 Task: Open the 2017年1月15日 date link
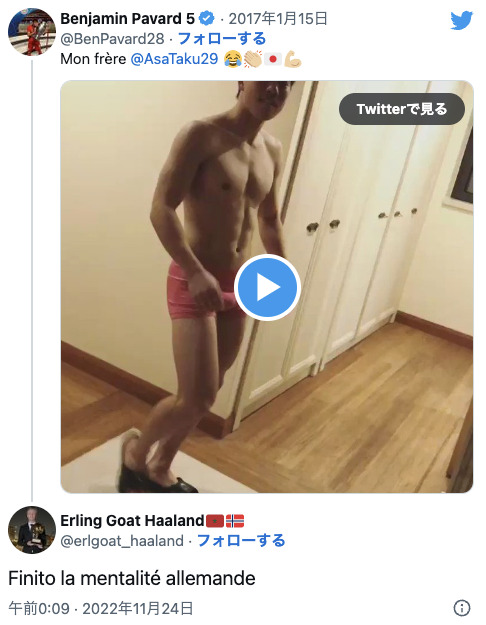(x=278, y=18)
